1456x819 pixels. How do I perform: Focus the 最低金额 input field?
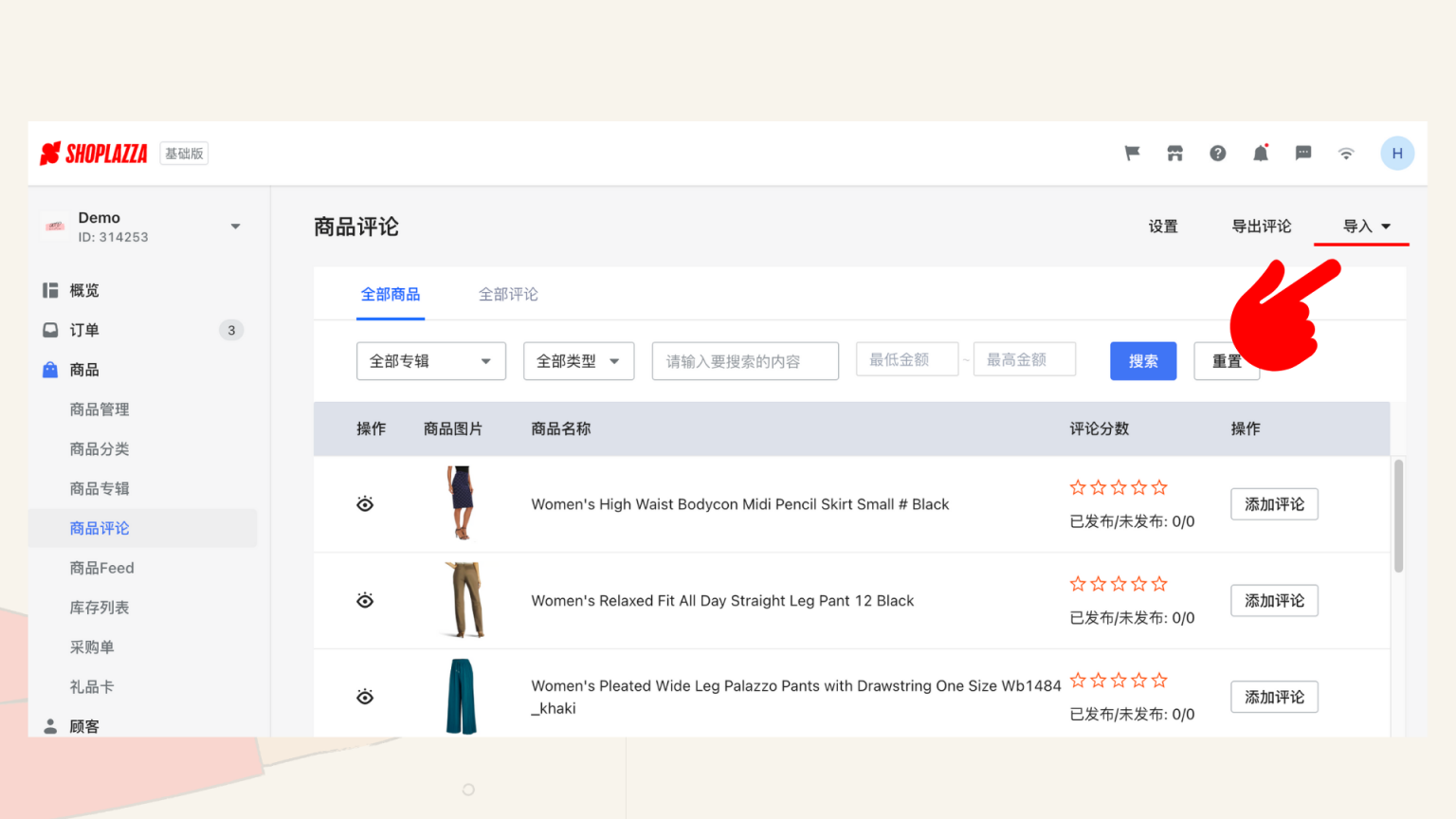coord(907,359)
